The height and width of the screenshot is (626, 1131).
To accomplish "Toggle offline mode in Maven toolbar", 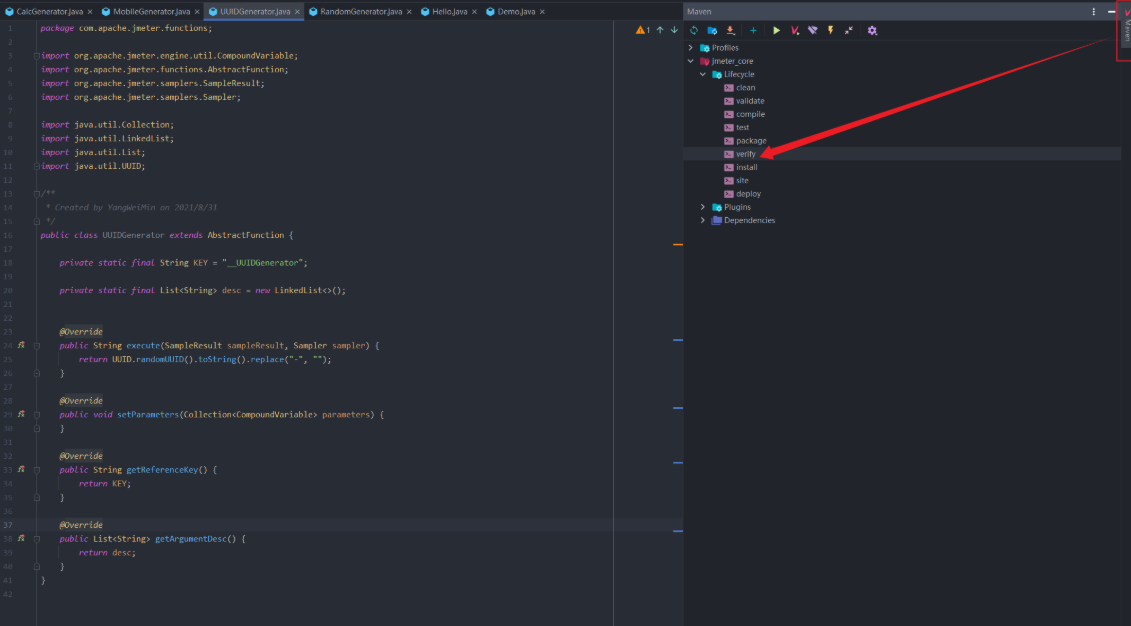I will click(x=813, y=30).
